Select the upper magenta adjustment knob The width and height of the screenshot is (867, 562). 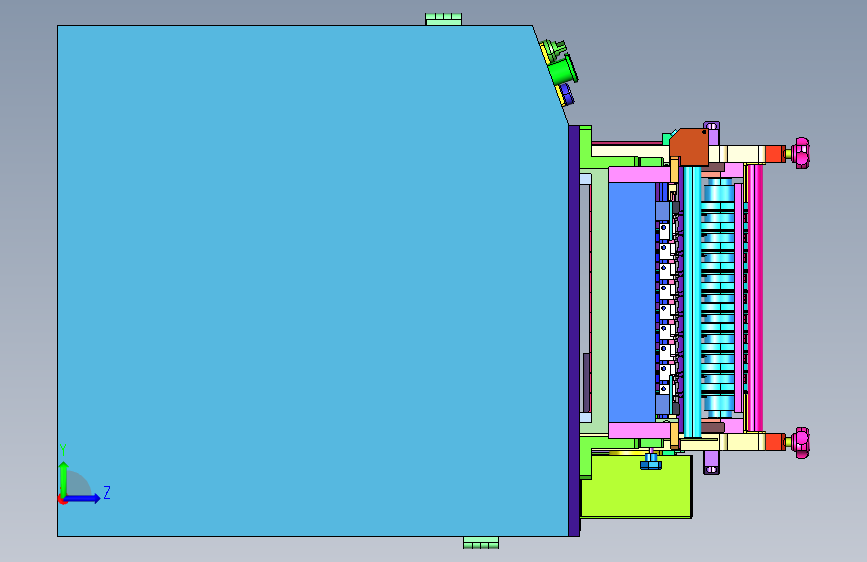point(800,153)
